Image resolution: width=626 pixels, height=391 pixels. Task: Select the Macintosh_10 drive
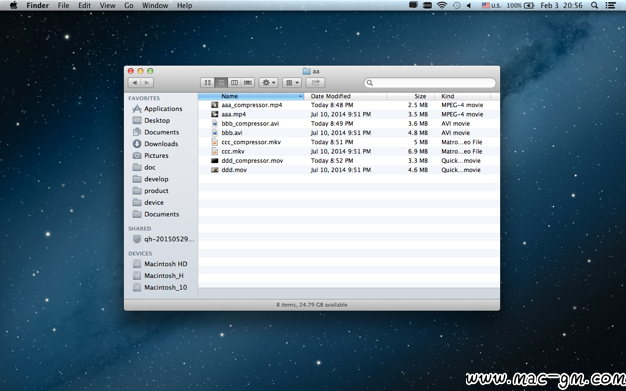pos(160,287)
